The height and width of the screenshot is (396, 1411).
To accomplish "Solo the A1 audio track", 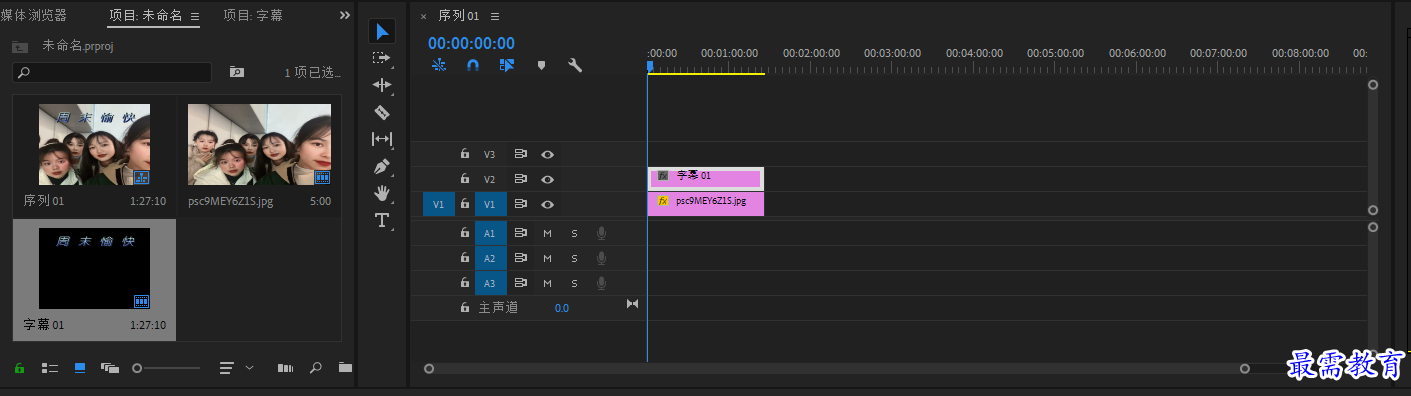I will [x=574, y=233].
